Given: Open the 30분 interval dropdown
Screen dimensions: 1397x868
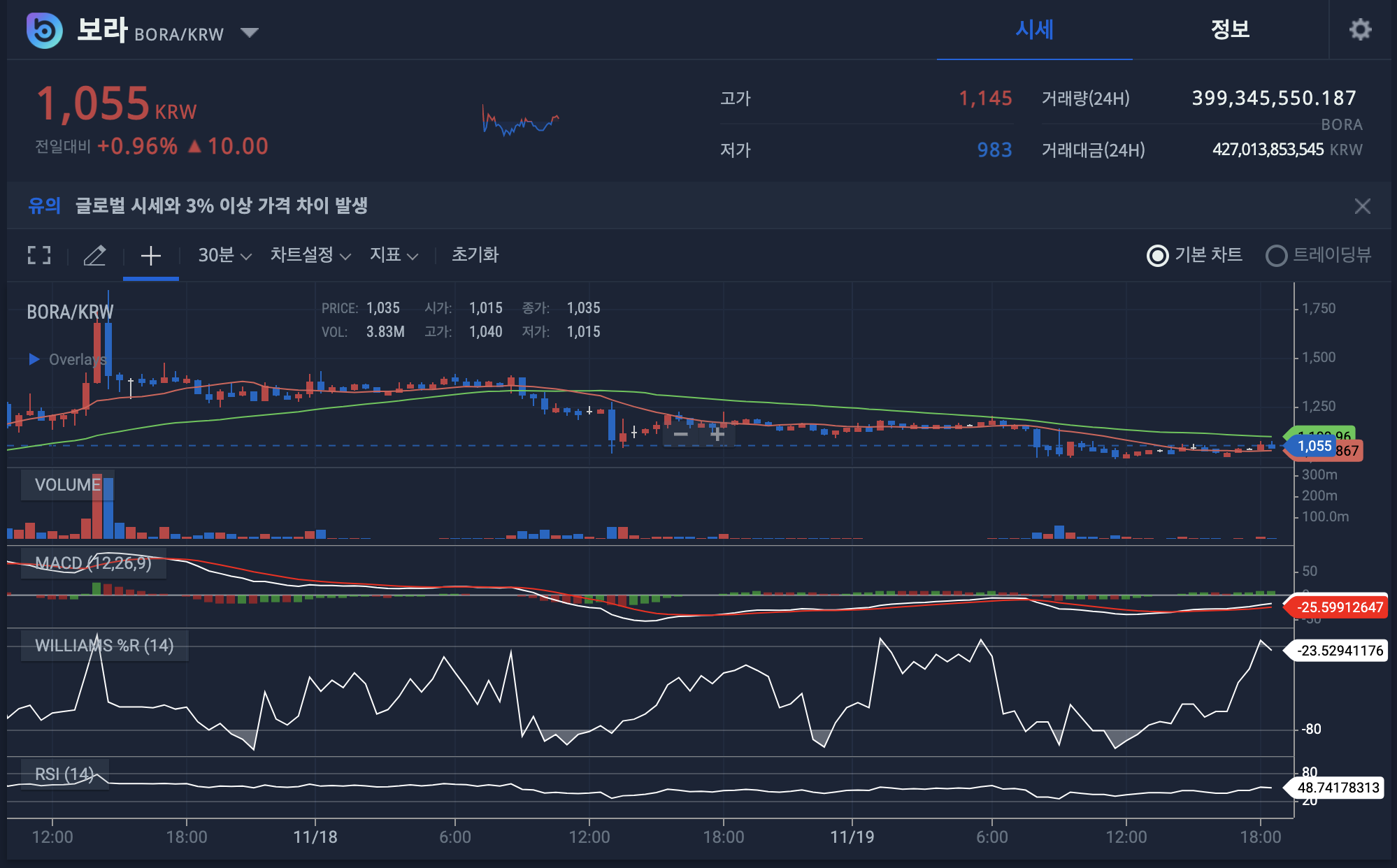Looking at the screenshot, I should 224,255.
